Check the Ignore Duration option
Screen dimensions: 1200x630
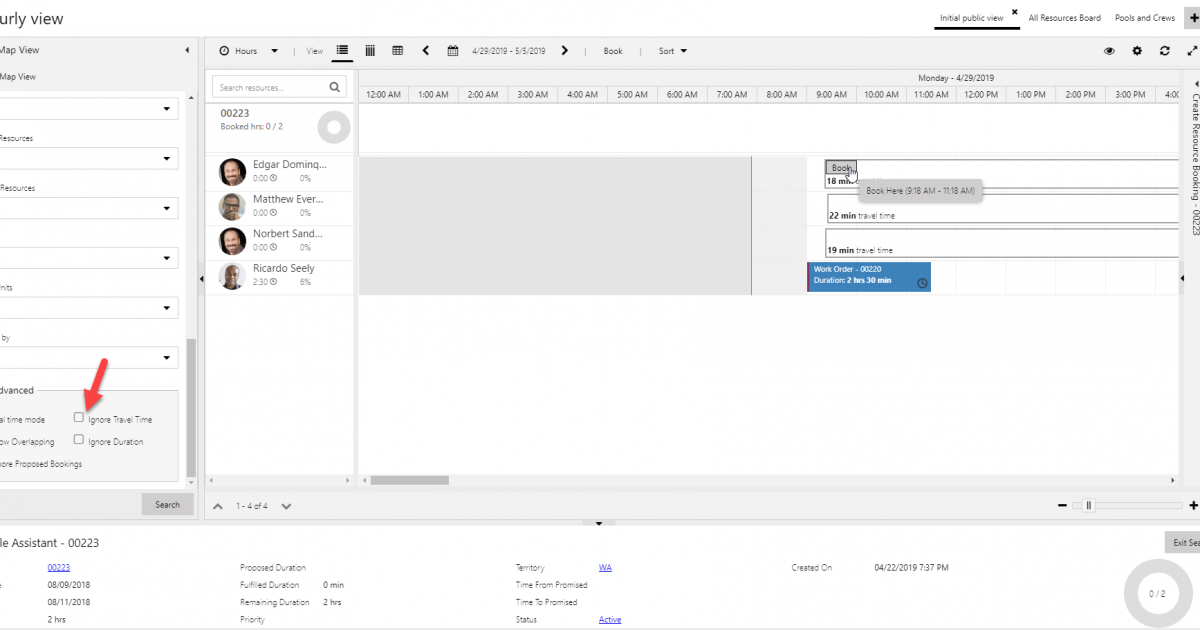(78, 439)
